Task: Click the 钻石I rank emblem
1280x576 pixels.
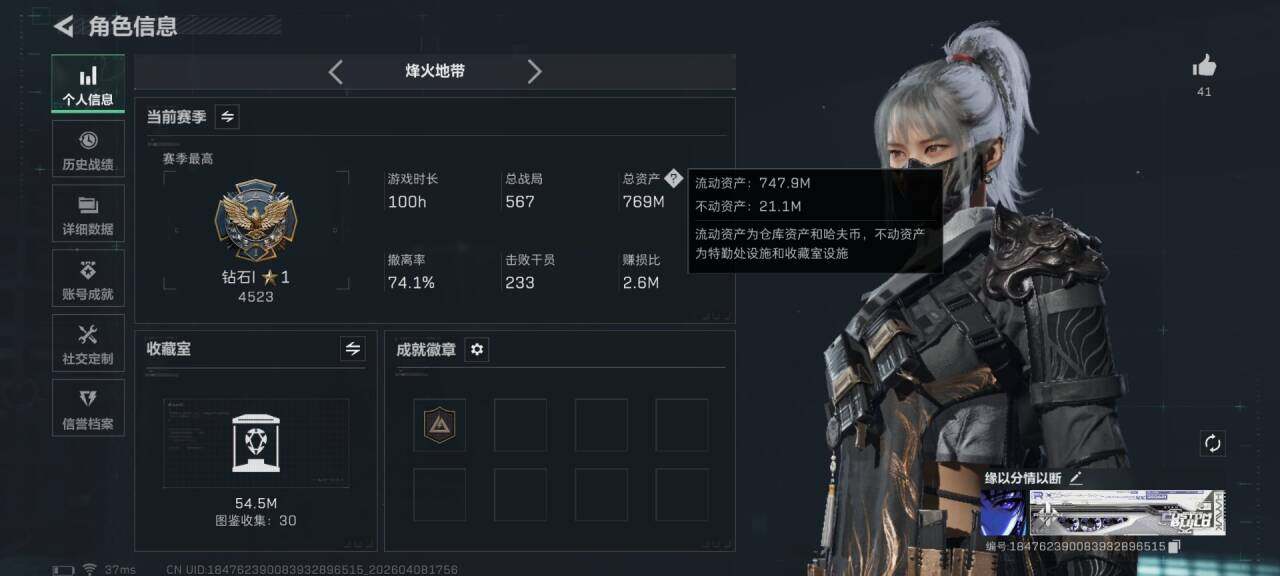Action: pos(256,220)
